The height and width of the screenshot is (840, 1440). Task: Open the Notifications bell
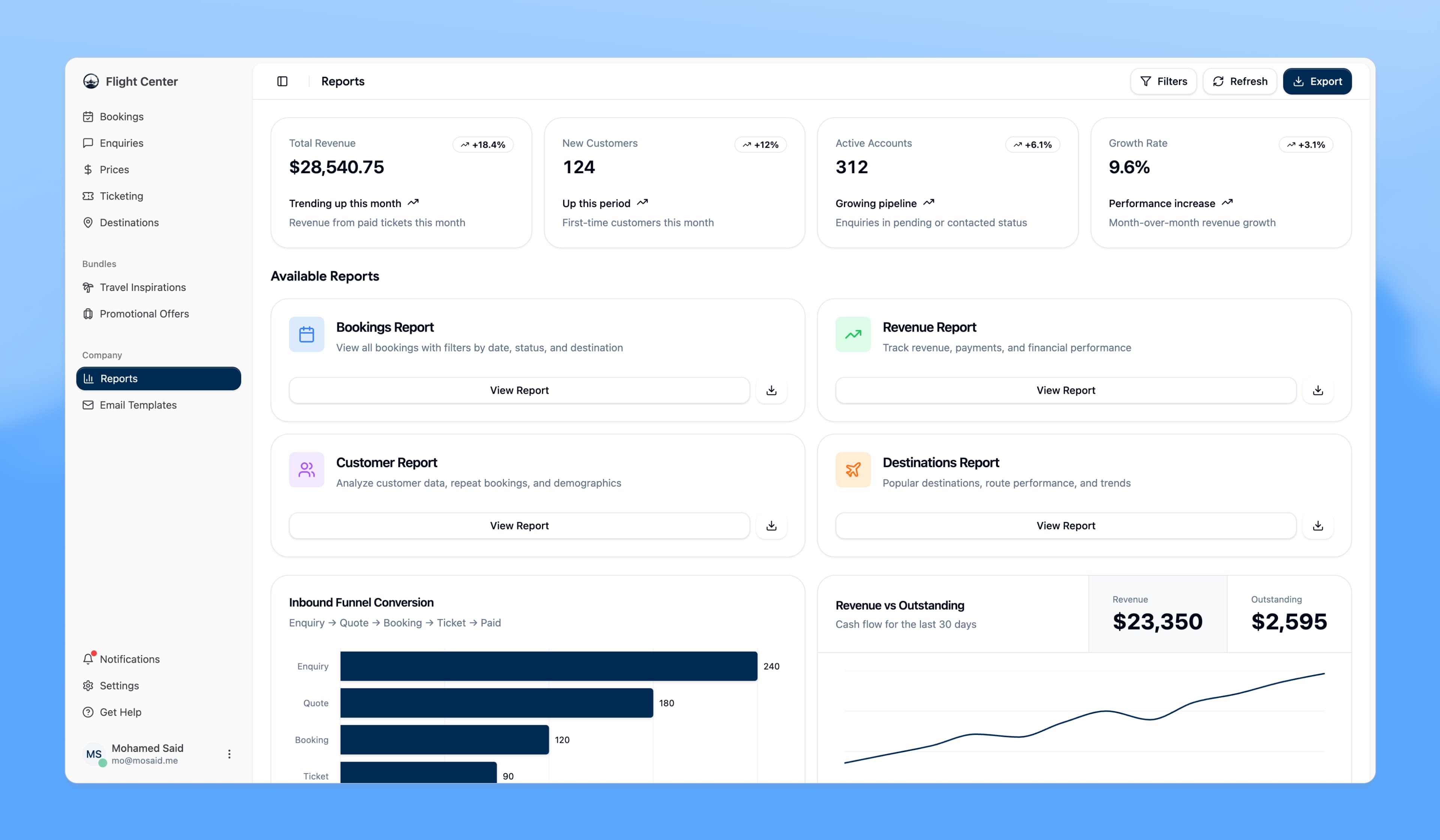coord(88,659)
